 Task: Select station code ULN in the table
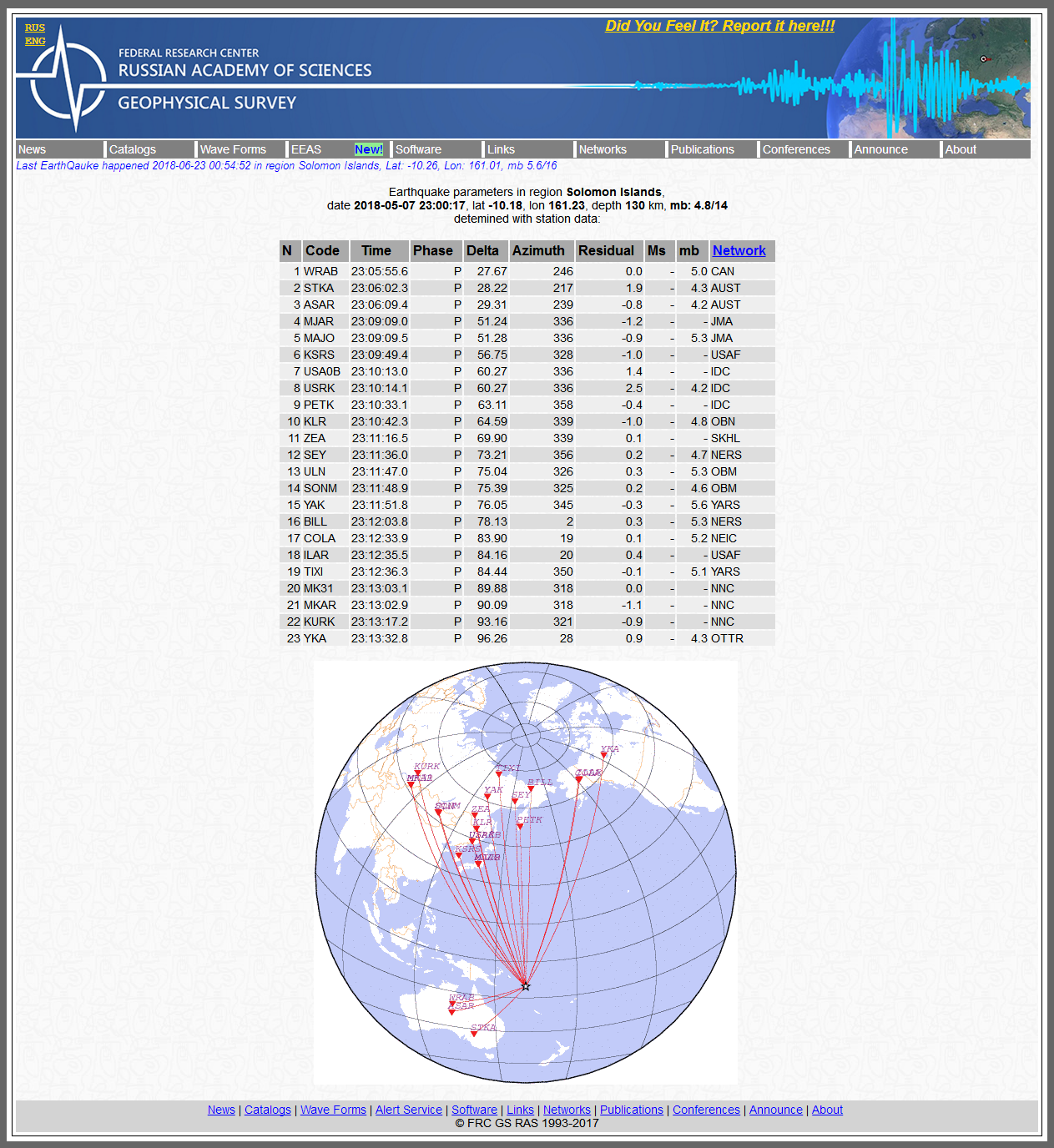(x=315, y=471)
